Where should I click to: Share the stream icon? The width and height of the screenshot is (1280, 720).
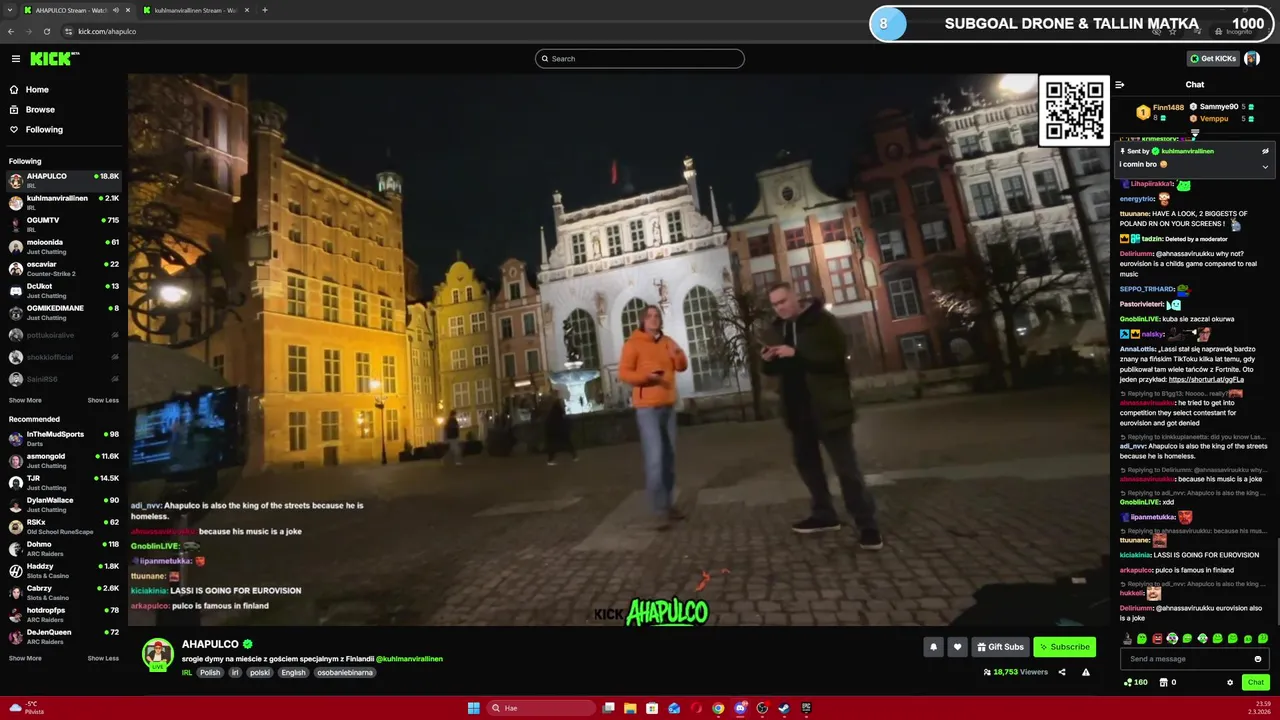(1062, 672)
